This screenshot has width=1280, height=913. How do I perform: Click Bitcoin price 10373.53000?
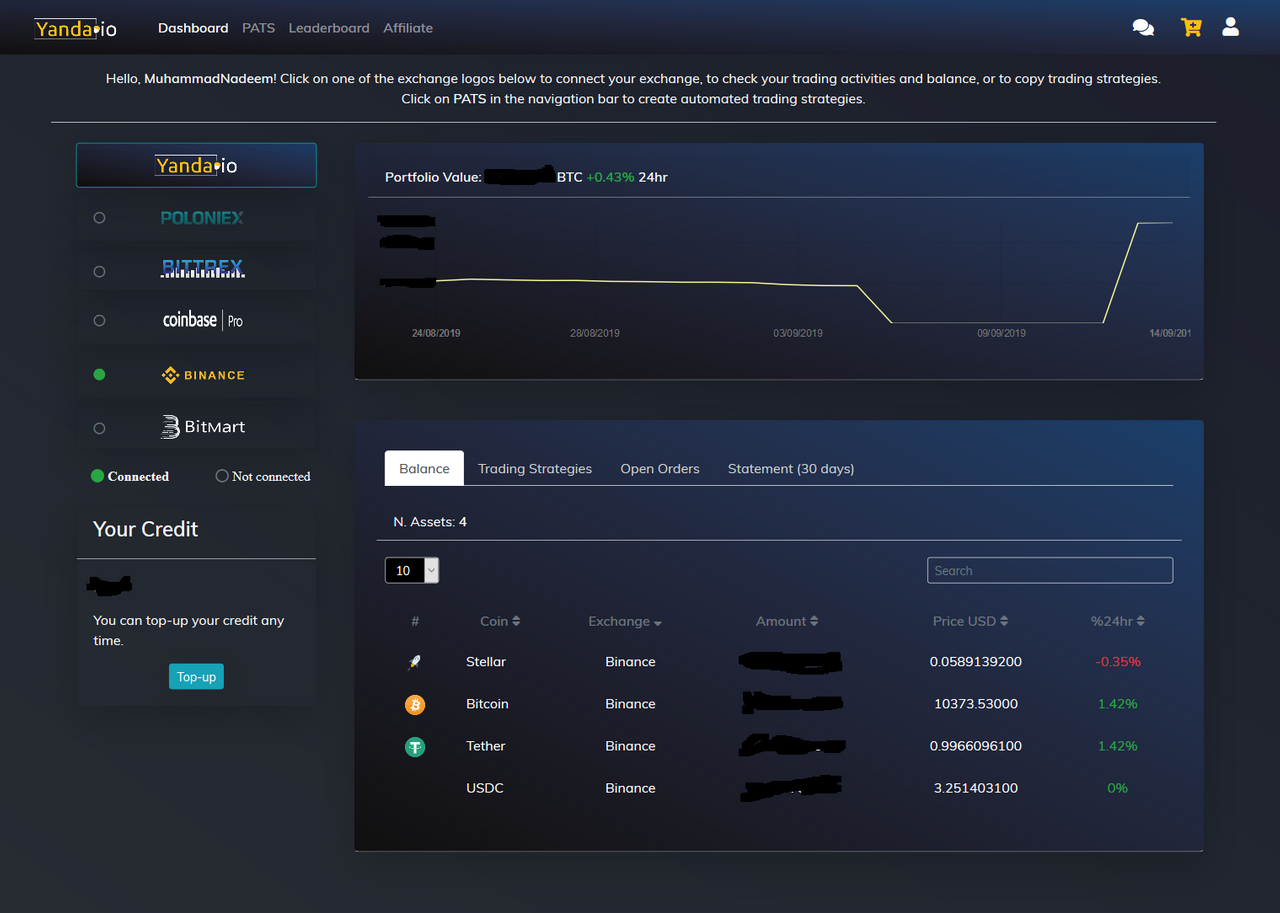976,704
